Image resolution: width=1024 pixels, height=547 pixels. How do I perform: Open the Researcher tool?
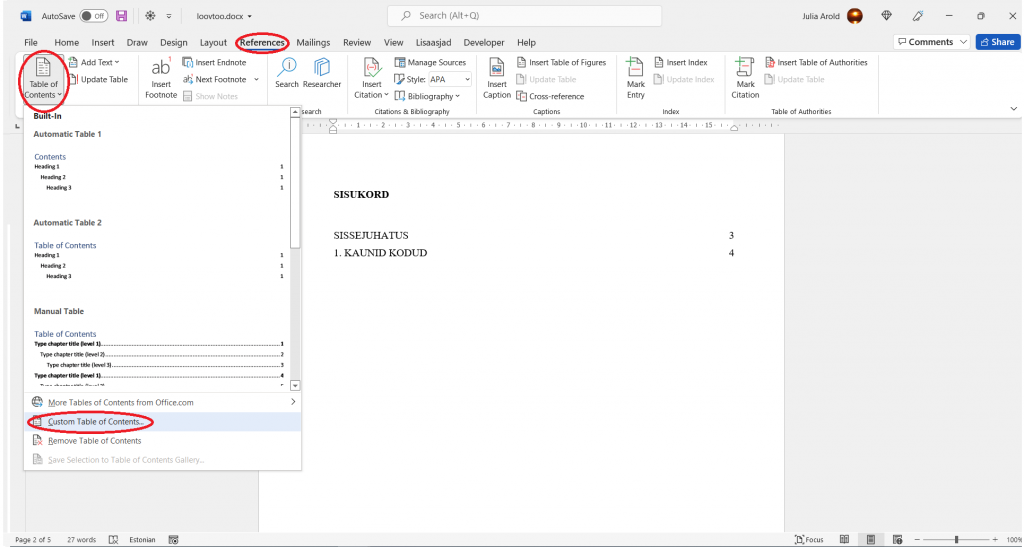[322, 73]
